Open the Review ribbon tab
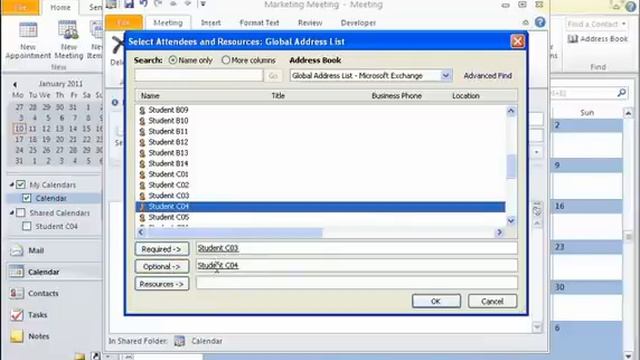Screen dimensions: 640x360 310,23
